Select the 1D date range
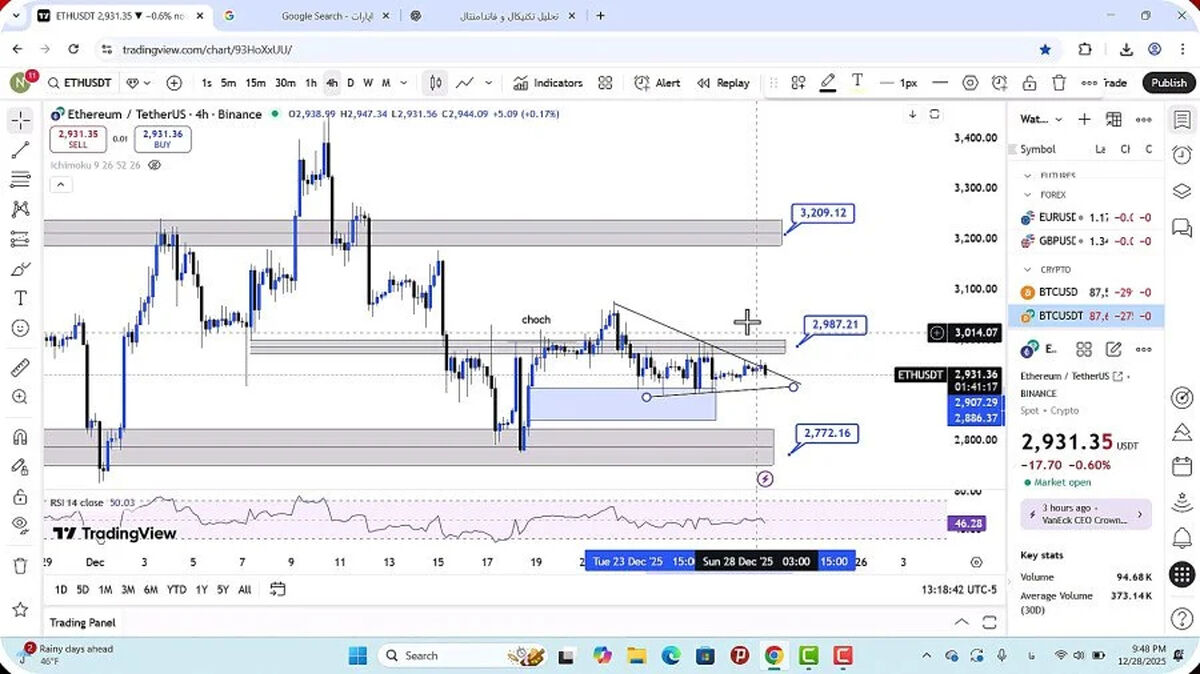The image size is (1200, 674). [61, 590]
